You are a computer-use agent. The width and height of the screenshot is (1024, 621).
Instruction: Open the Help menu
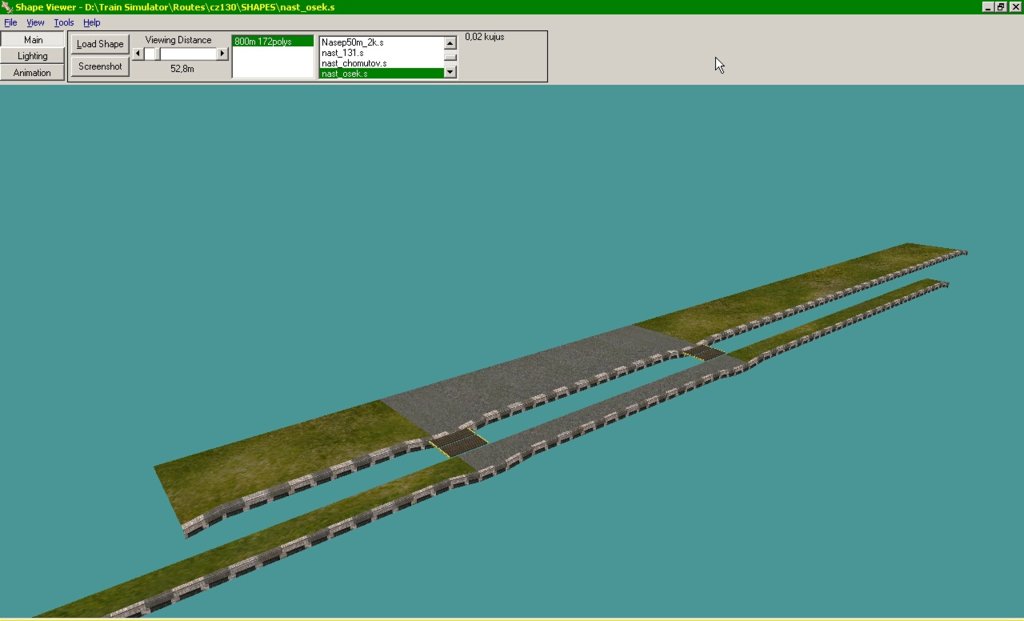pos(91,22)
